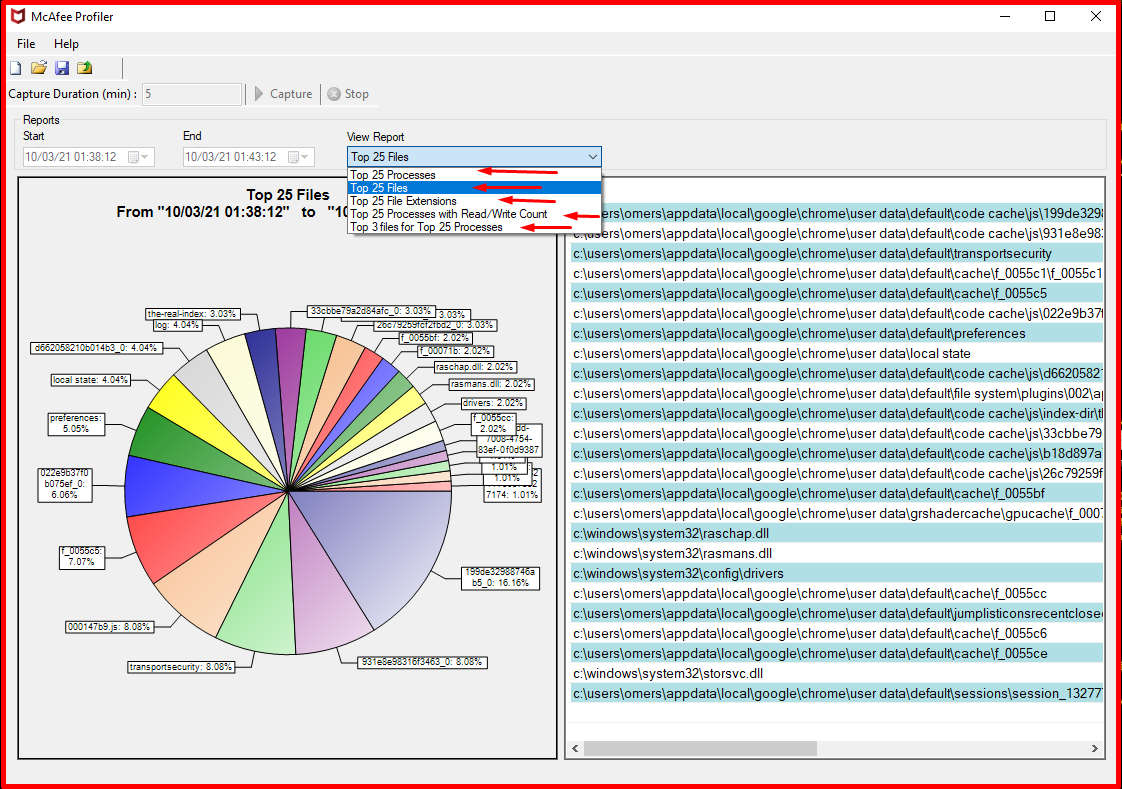Select list row ending code cache\js\26c79259f

click(x=836, y=474)
